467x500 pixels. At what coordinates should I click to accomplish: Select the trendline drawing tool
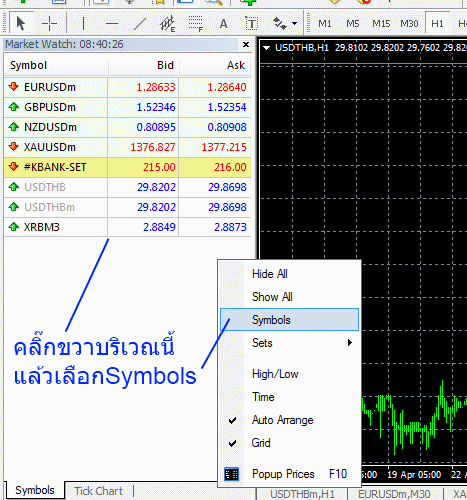point(140,24)
